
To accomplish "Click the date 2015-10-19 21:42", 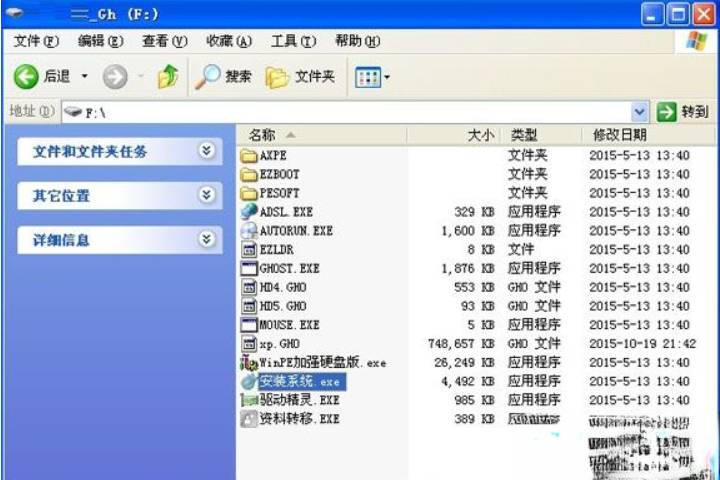I will [642, 344].
